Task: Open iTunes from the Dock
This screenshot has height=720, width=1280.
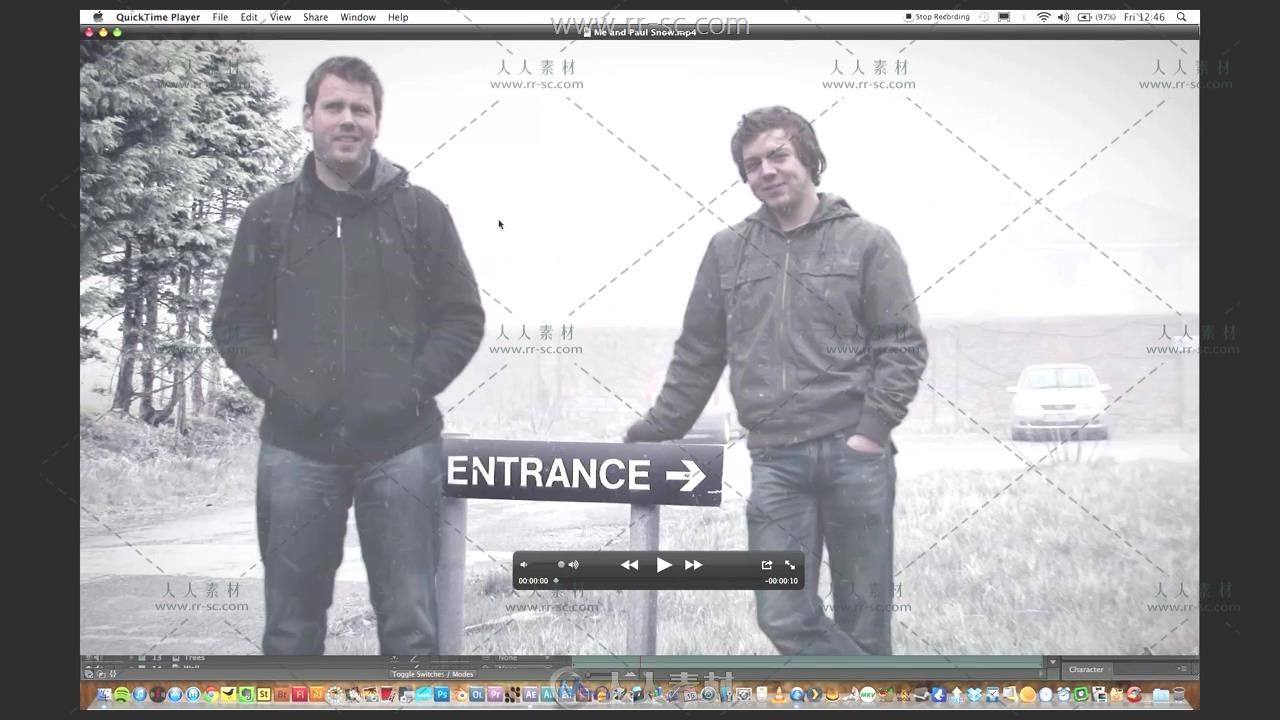Action: point(140,694)
